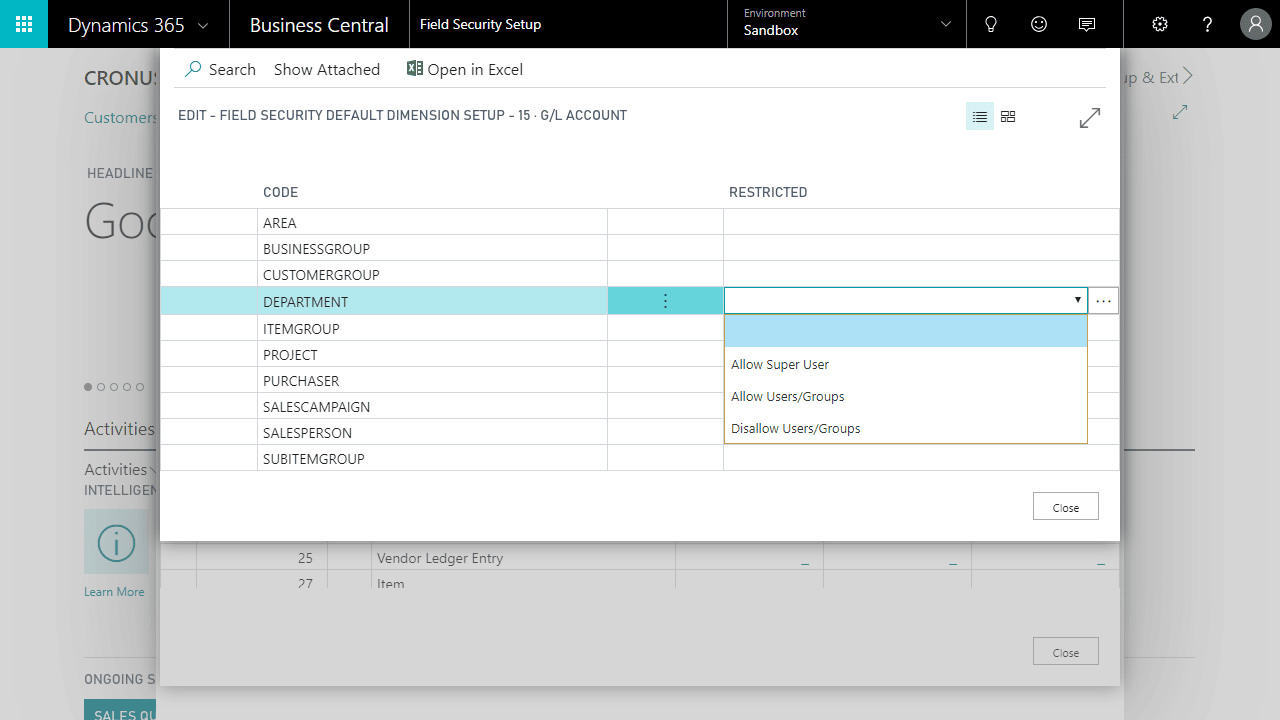Choose Allow Users/Groups option
Viewport: 1280px width, 720px height.
click(x=906, y=396)
